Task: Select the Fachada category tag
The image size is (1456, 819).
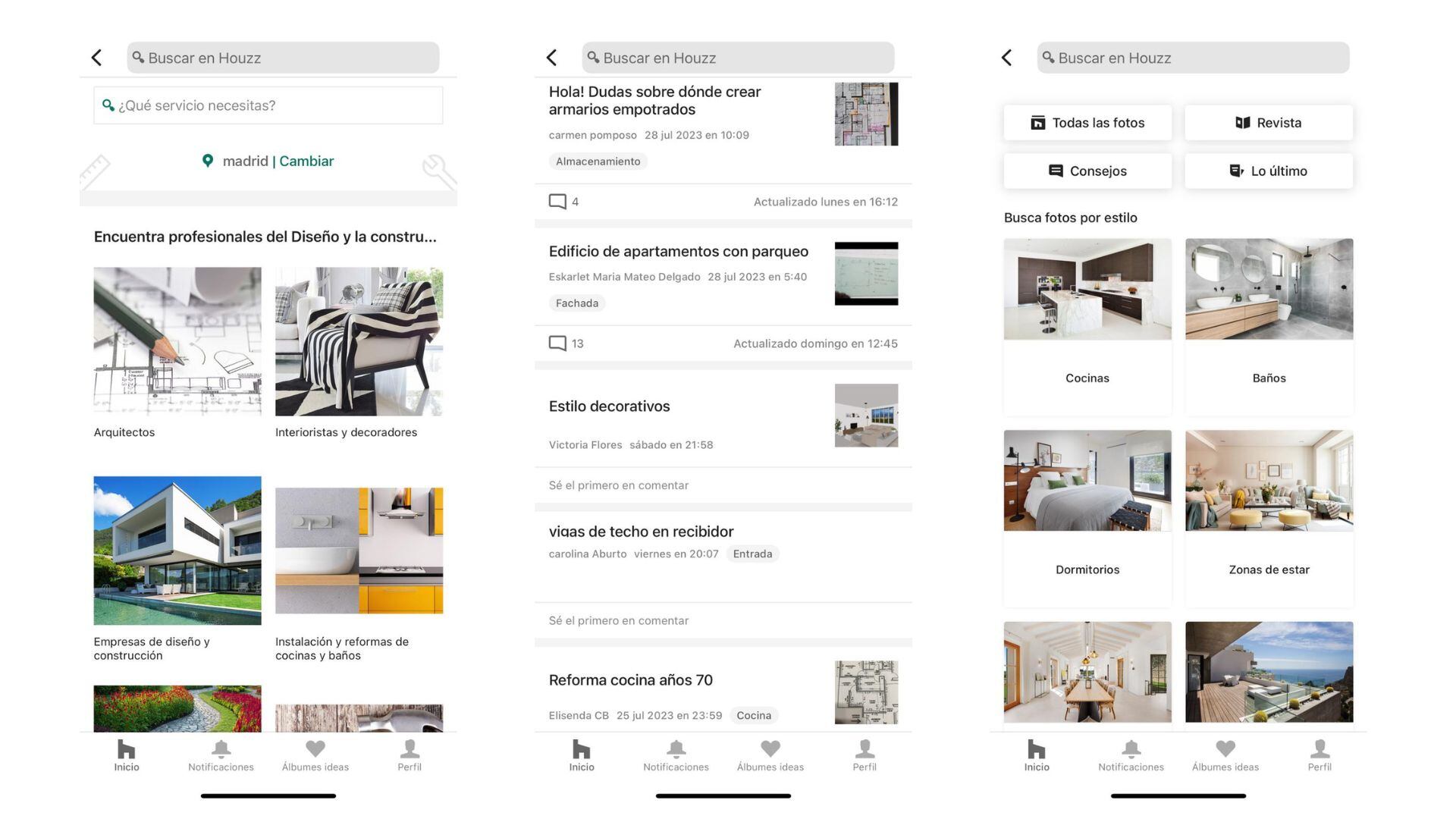Action: [577, 303]
